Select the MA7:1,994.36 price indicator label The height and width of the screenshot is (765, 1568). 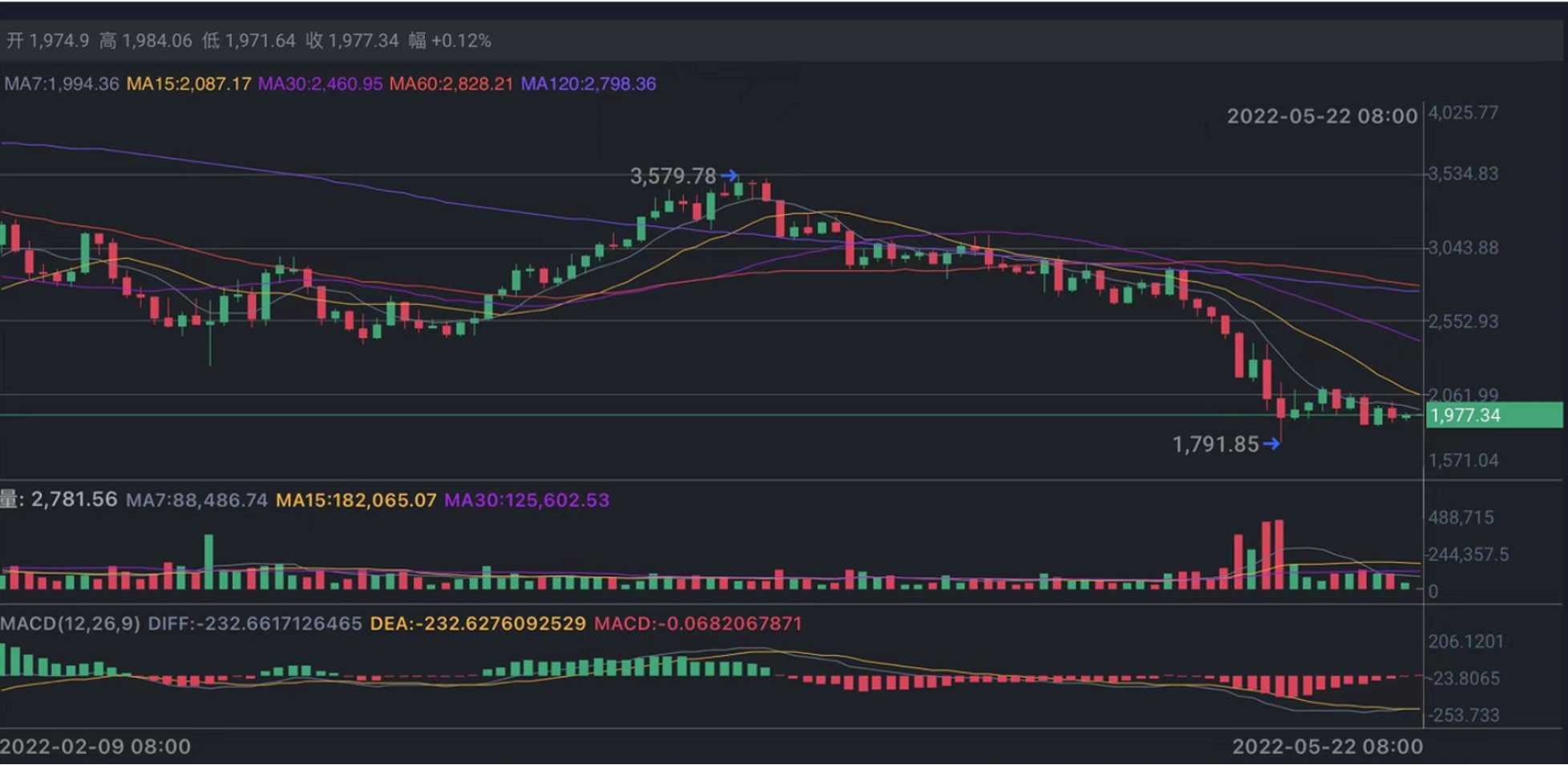(62, 84)
